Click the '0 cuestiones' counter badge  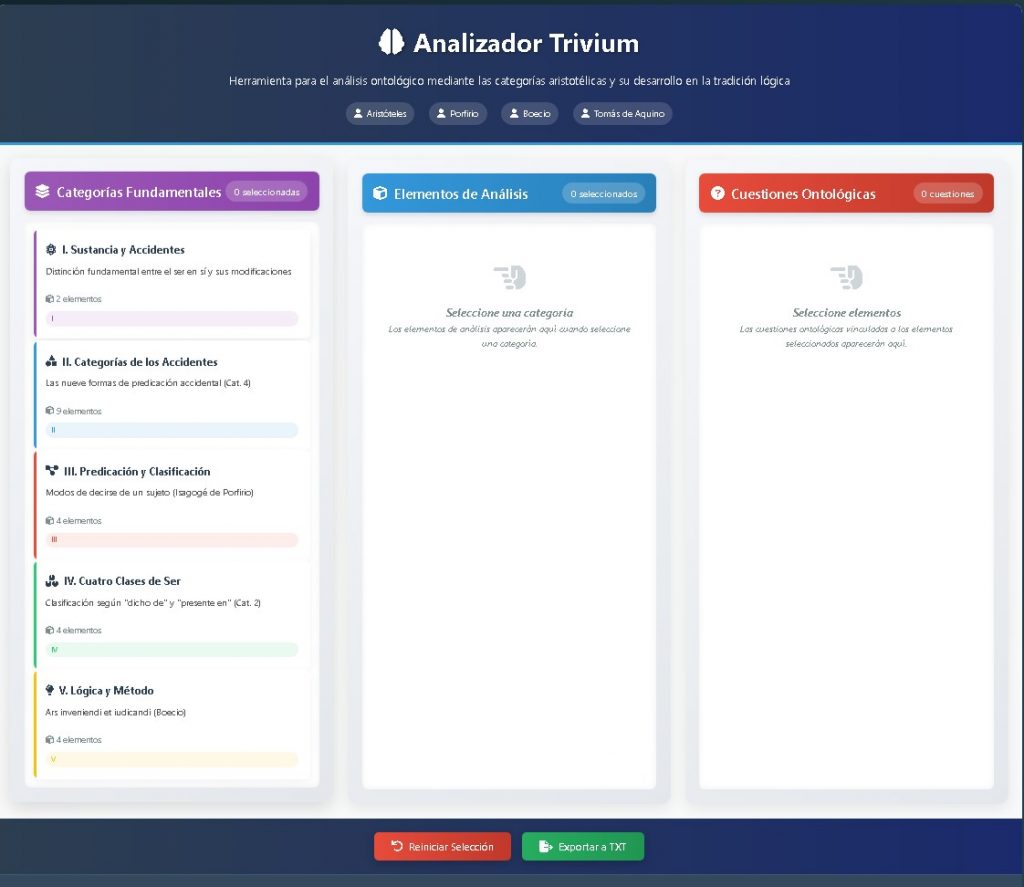click(947, 194)
